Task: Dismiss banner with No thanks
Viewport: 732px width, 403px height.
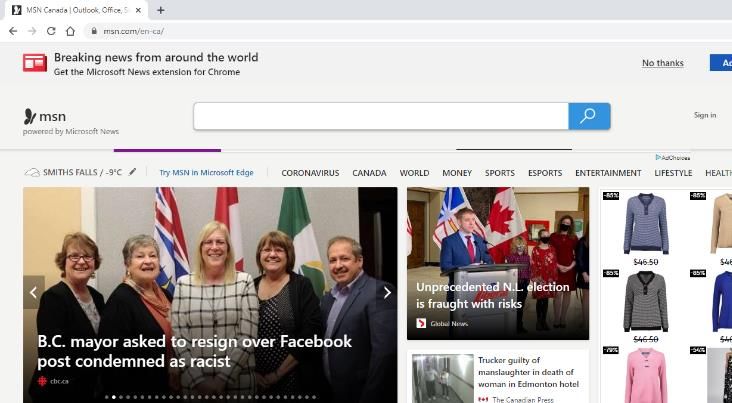Action: (662, 63)
